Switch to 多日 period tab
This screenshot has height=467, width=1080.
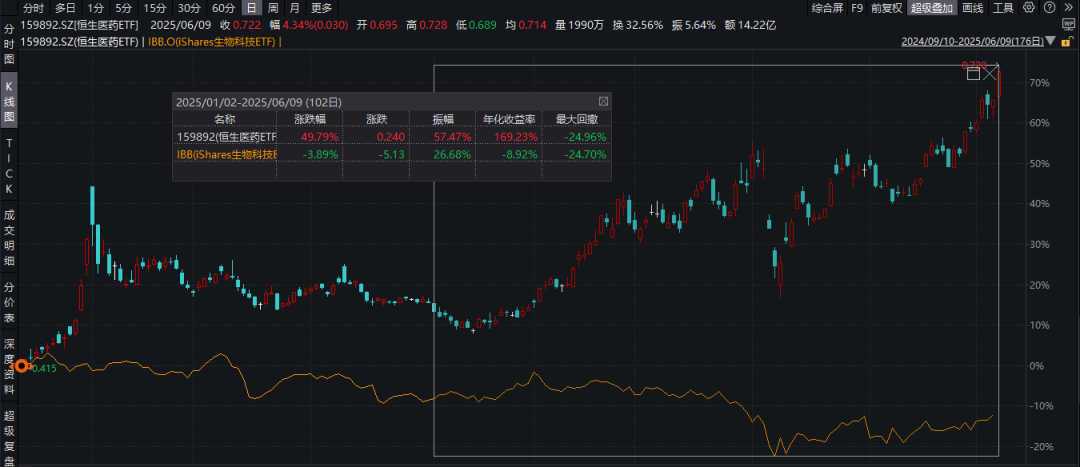point(65,8)
